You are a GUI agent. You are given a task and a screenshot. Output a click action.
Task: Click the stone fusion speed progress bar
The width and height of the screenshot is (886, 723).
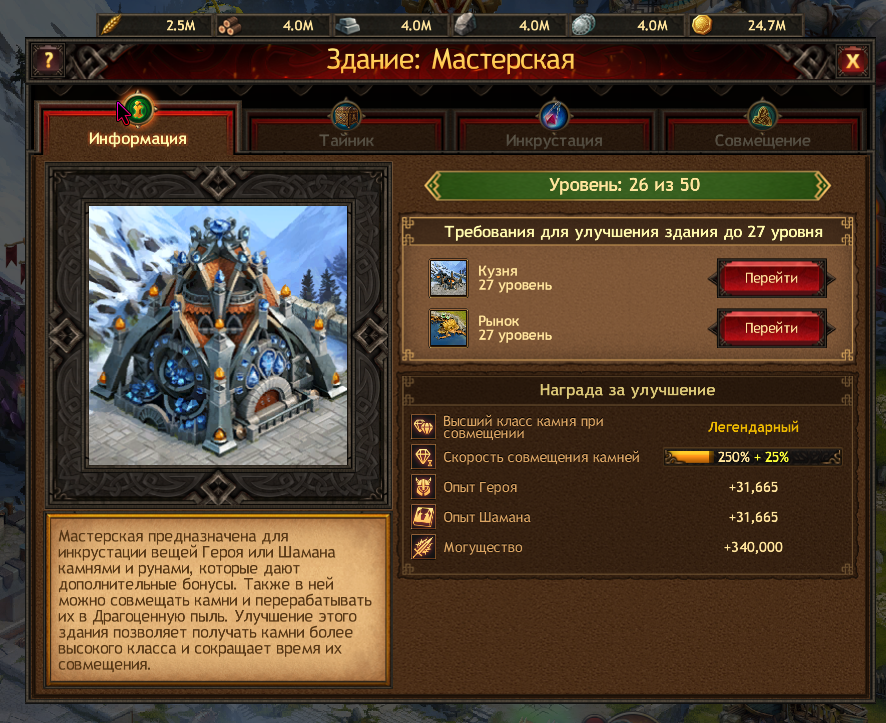pyautogui.click(x=753, y=457)
